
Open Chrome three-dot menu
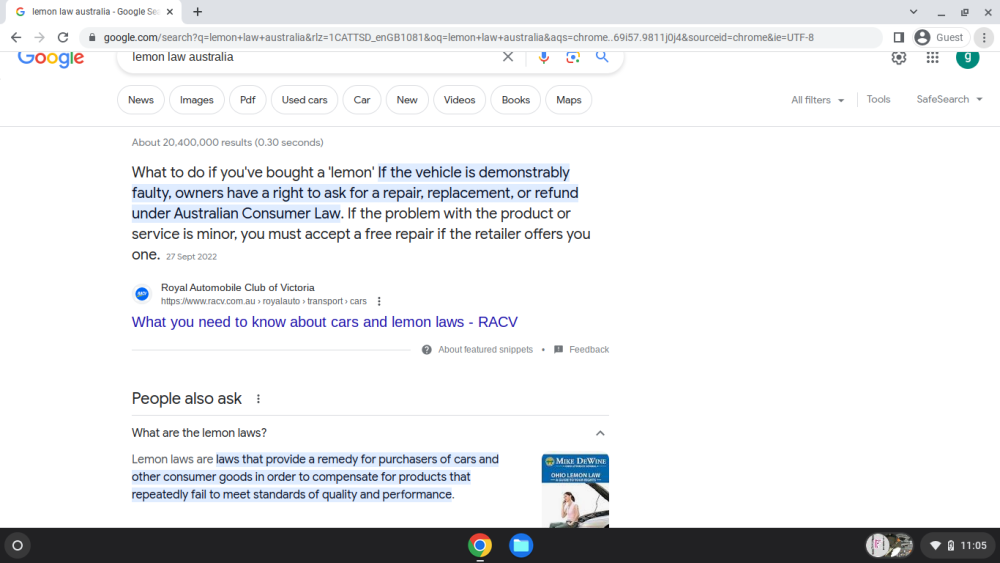coord(984,37)
